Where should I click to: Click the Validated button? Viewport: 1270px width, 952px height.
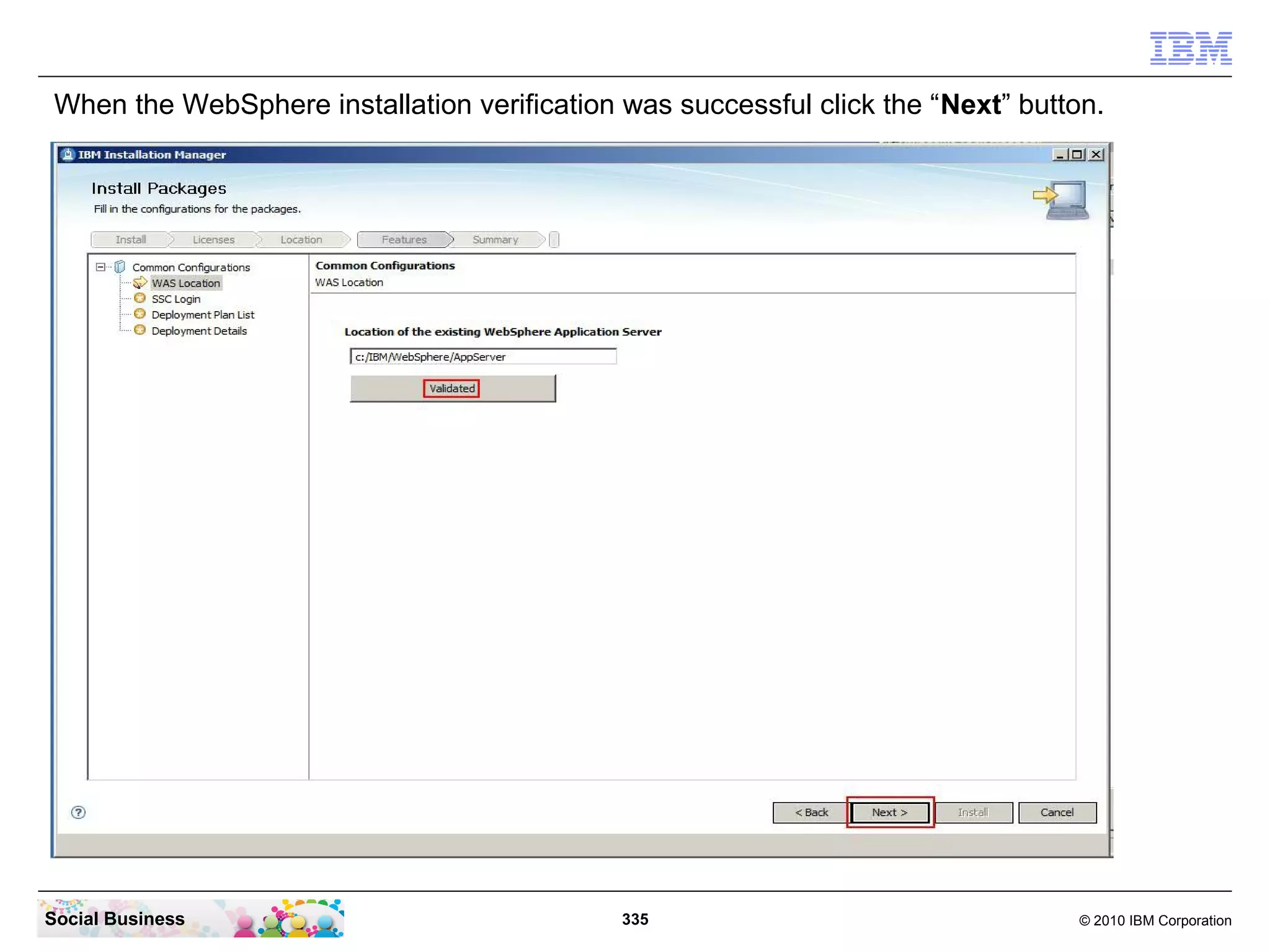452,388
